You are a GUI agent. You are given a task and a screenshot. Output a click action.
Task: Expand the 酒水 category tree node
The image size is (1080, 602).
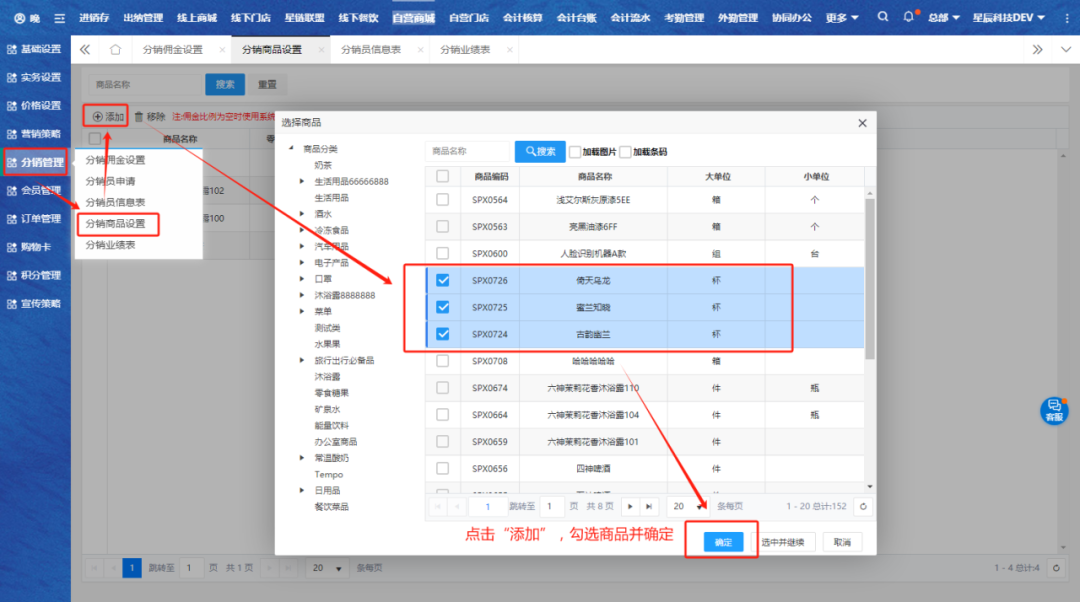tap(302, 213)
